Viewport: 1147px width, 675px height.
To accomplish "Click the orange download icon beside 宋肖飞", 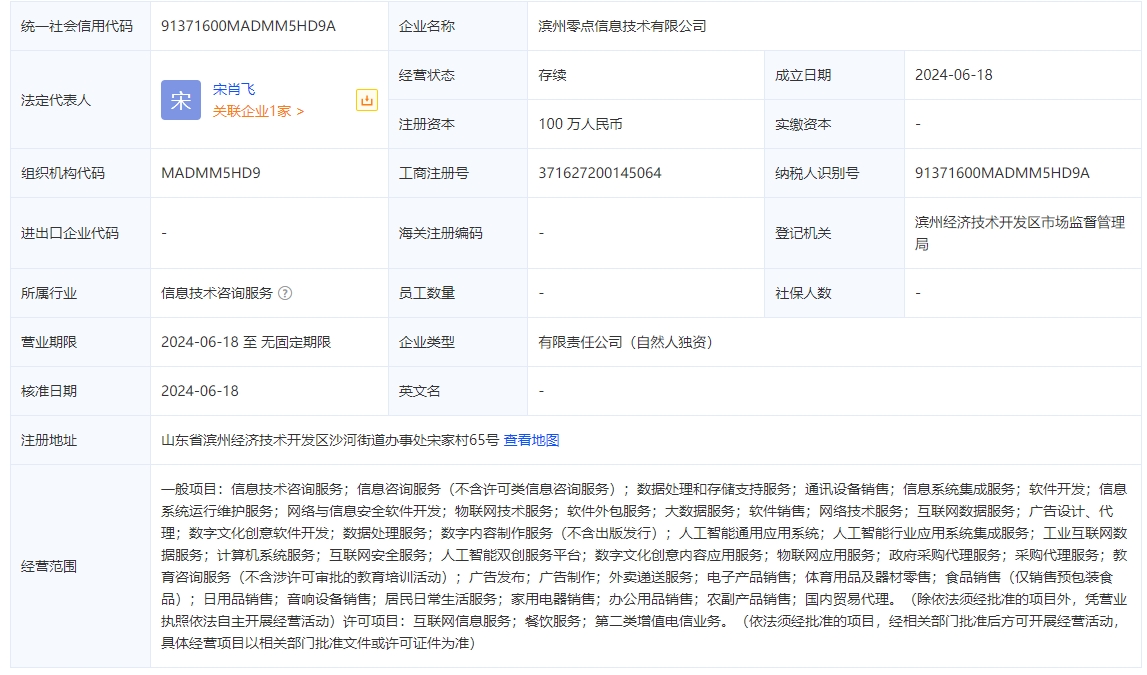I will [x=367, y=100].
